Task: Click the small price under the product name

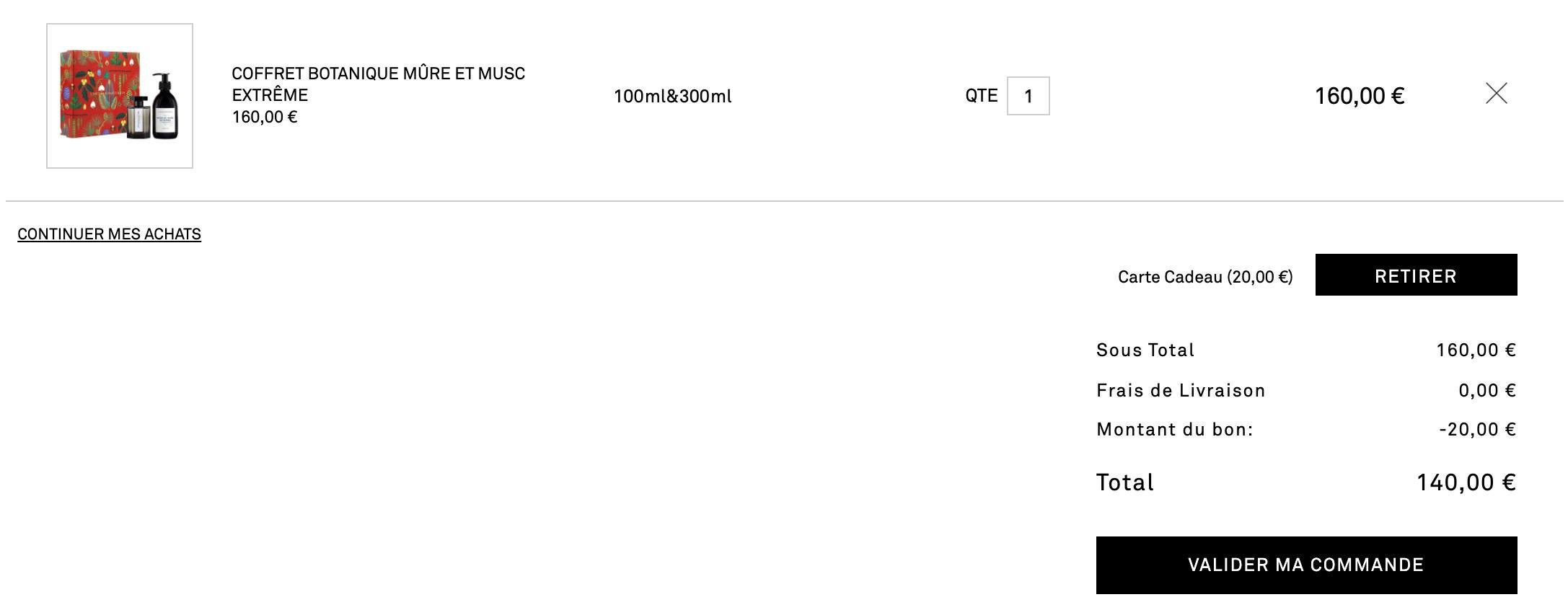Action: [264, 117]
